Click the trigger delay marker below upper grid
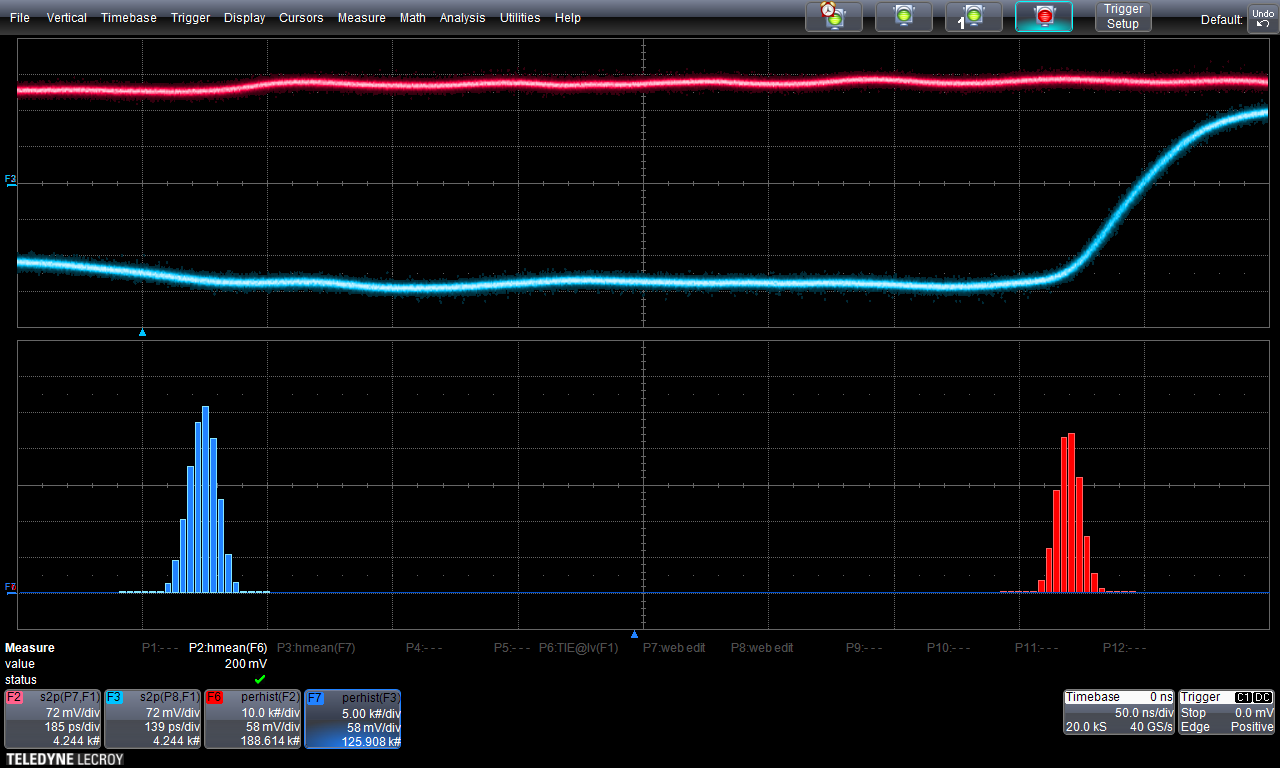This screenshot has width=1280, height=768. pyautogui.click(x=142, y=332)
